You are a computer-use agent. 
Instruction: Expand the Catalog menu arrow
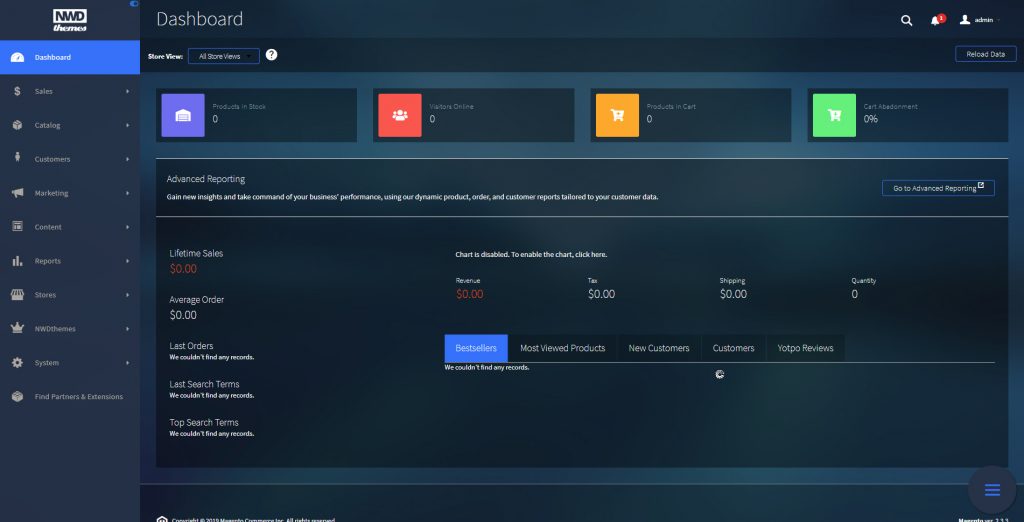127,125
